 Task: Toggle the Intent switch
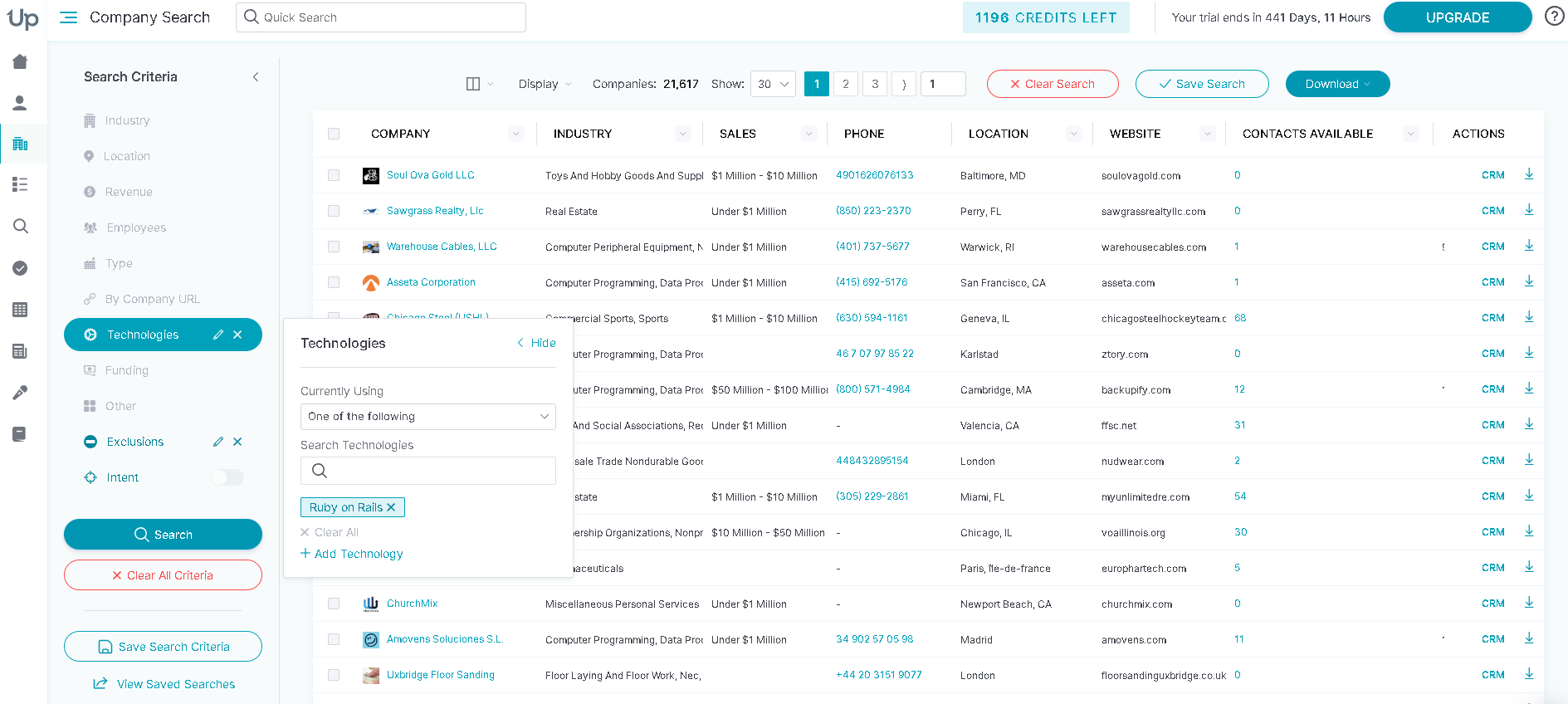point(227,477)
